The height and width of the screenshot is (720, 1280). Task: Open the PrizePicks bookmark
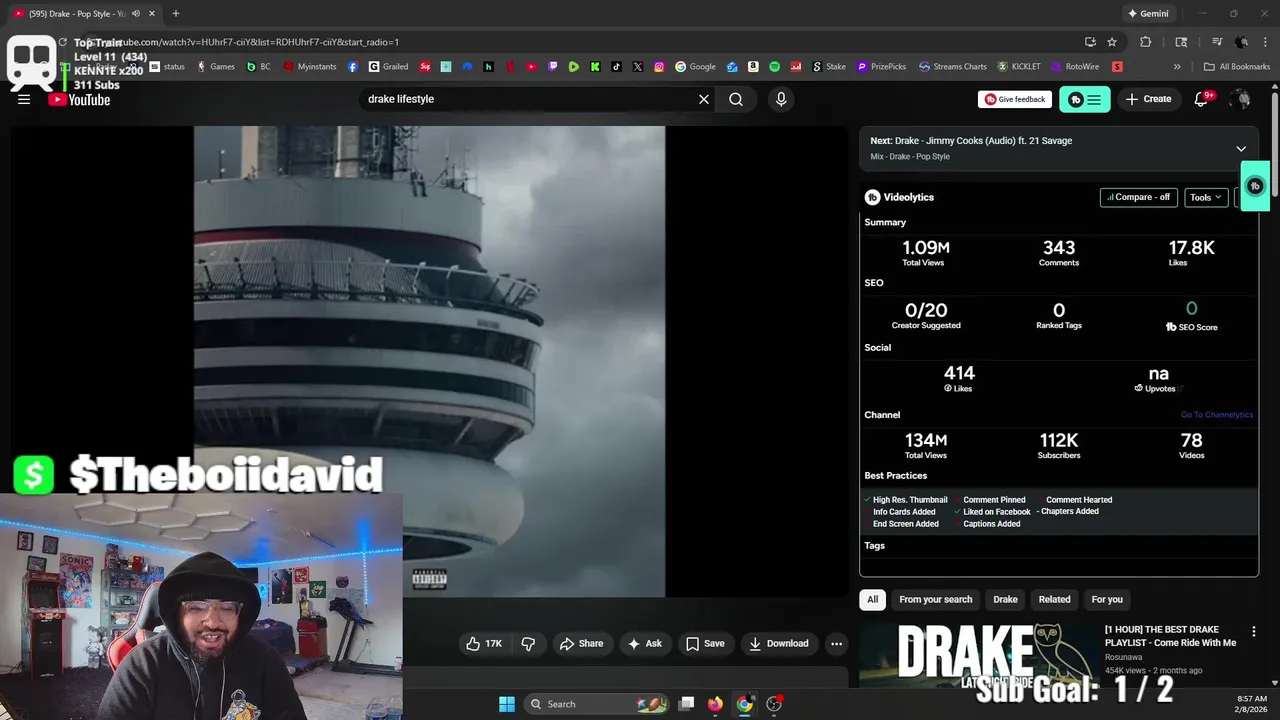coord(881,67)
